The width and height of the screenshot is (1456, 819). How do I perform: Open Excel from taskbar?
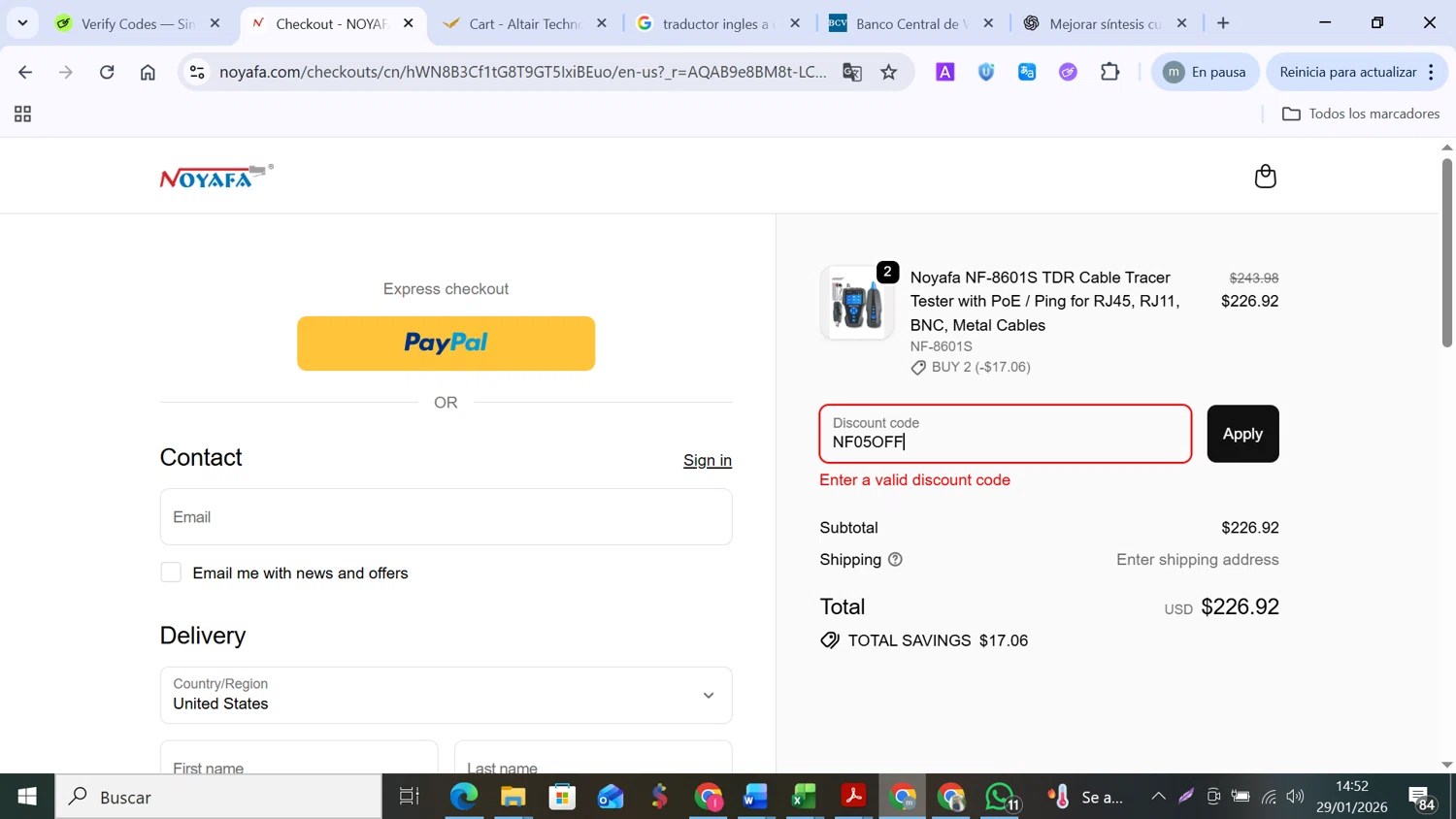[x=804, y=797]
